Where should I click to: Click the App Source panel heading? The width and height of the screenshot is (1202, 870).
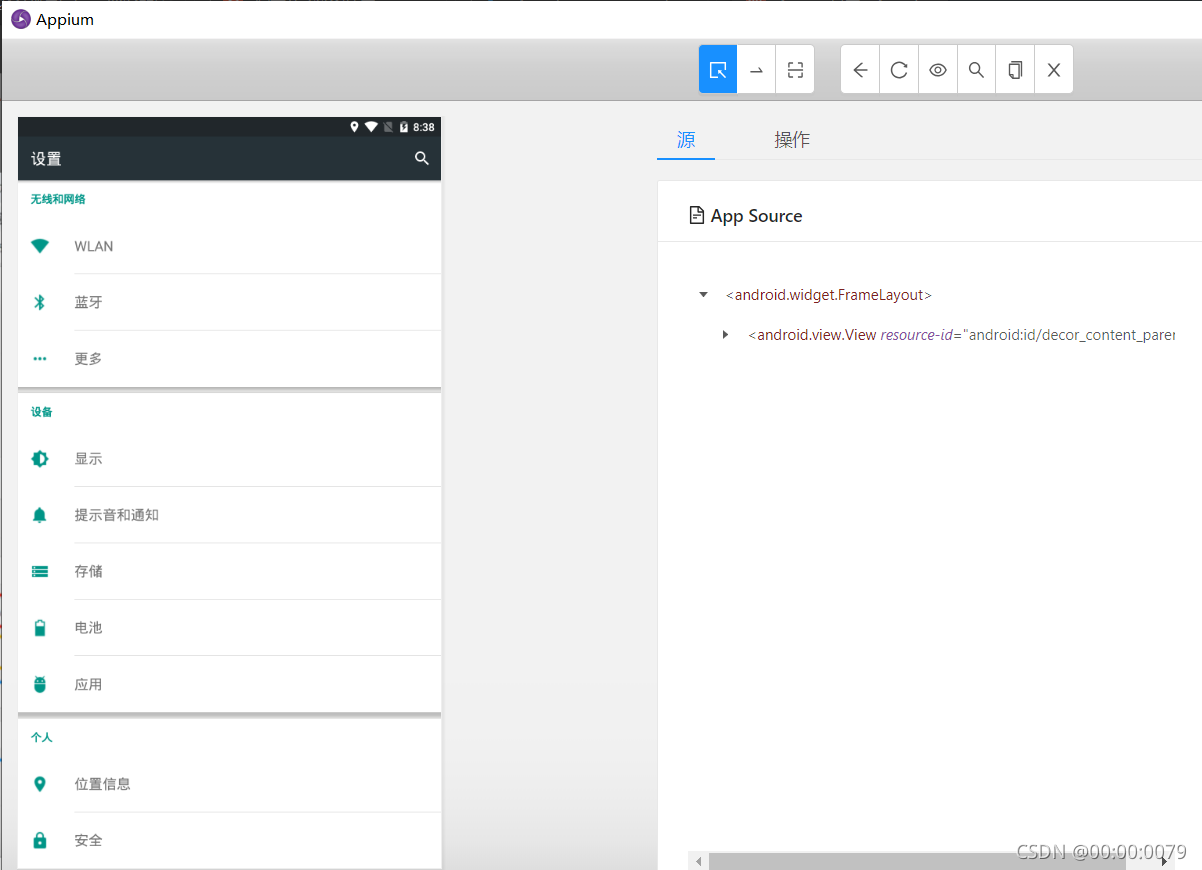746,216
